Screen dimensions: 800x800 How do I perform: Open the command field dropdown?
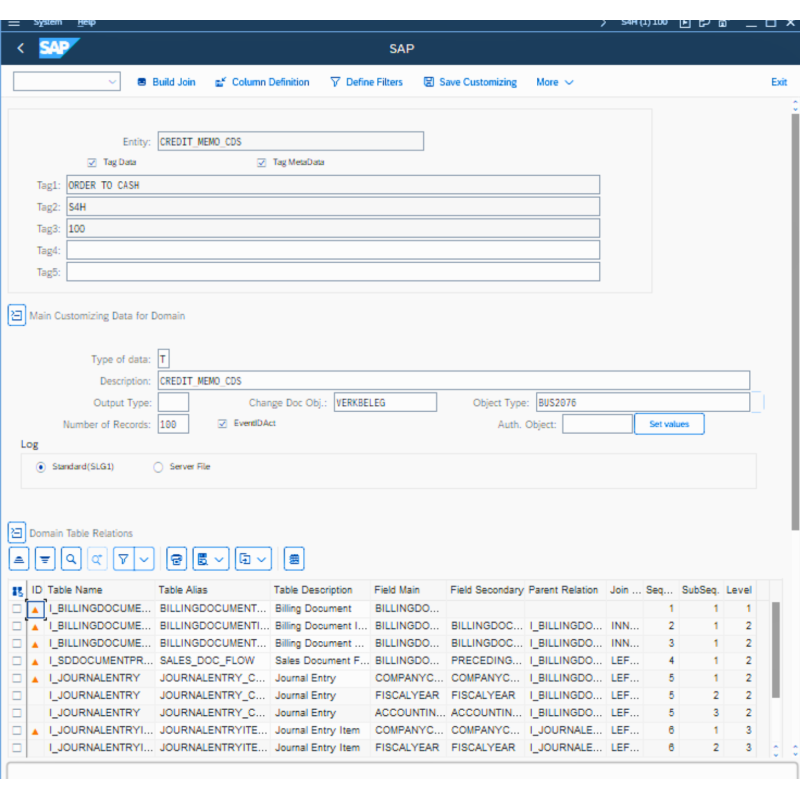111,82
